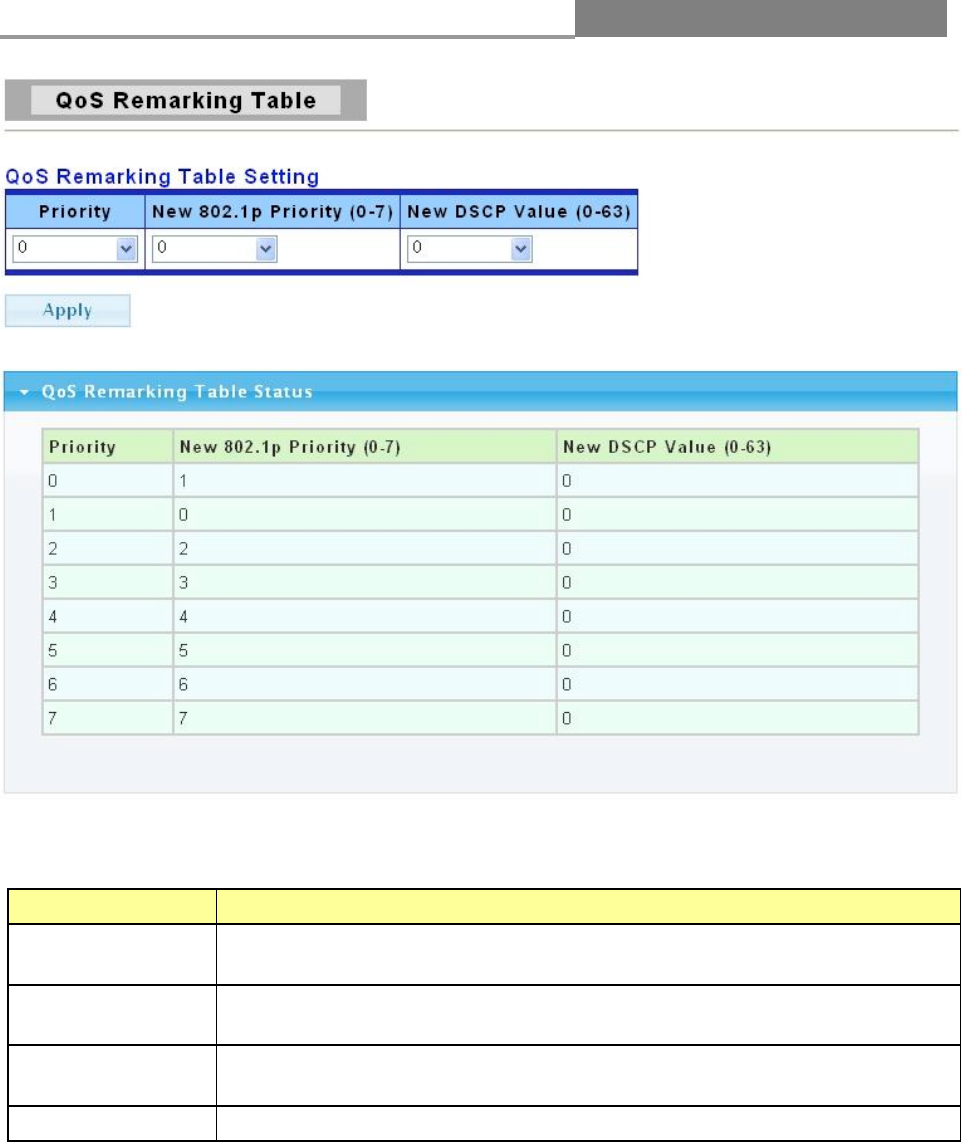The width and height of the screenshot is (964, 1142).
Task: Select Priority 4 cell in Status table
Action: [x=108, y=617]
